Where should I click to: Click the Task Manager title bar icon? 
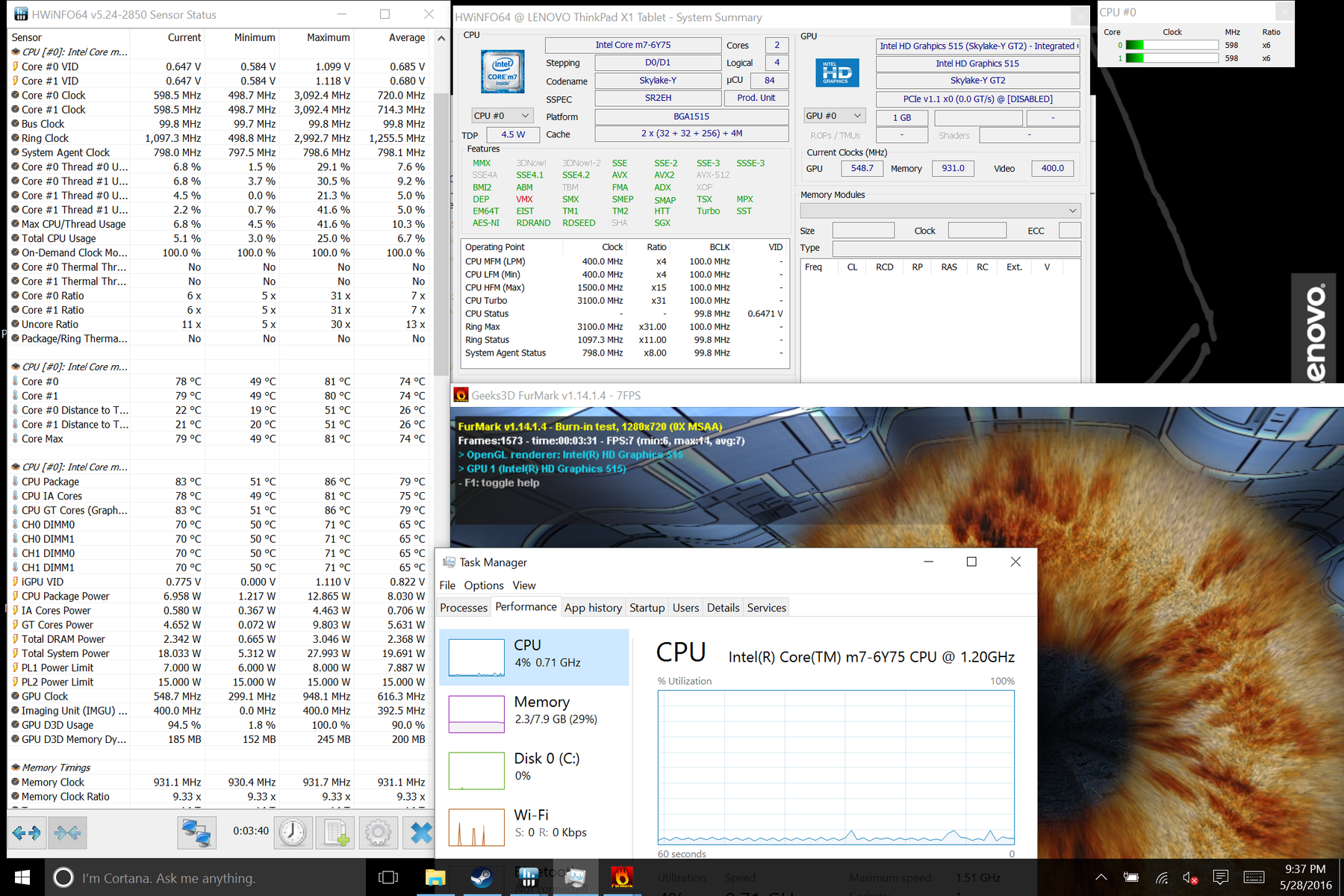pyautogui.click(x=449, y=562)
